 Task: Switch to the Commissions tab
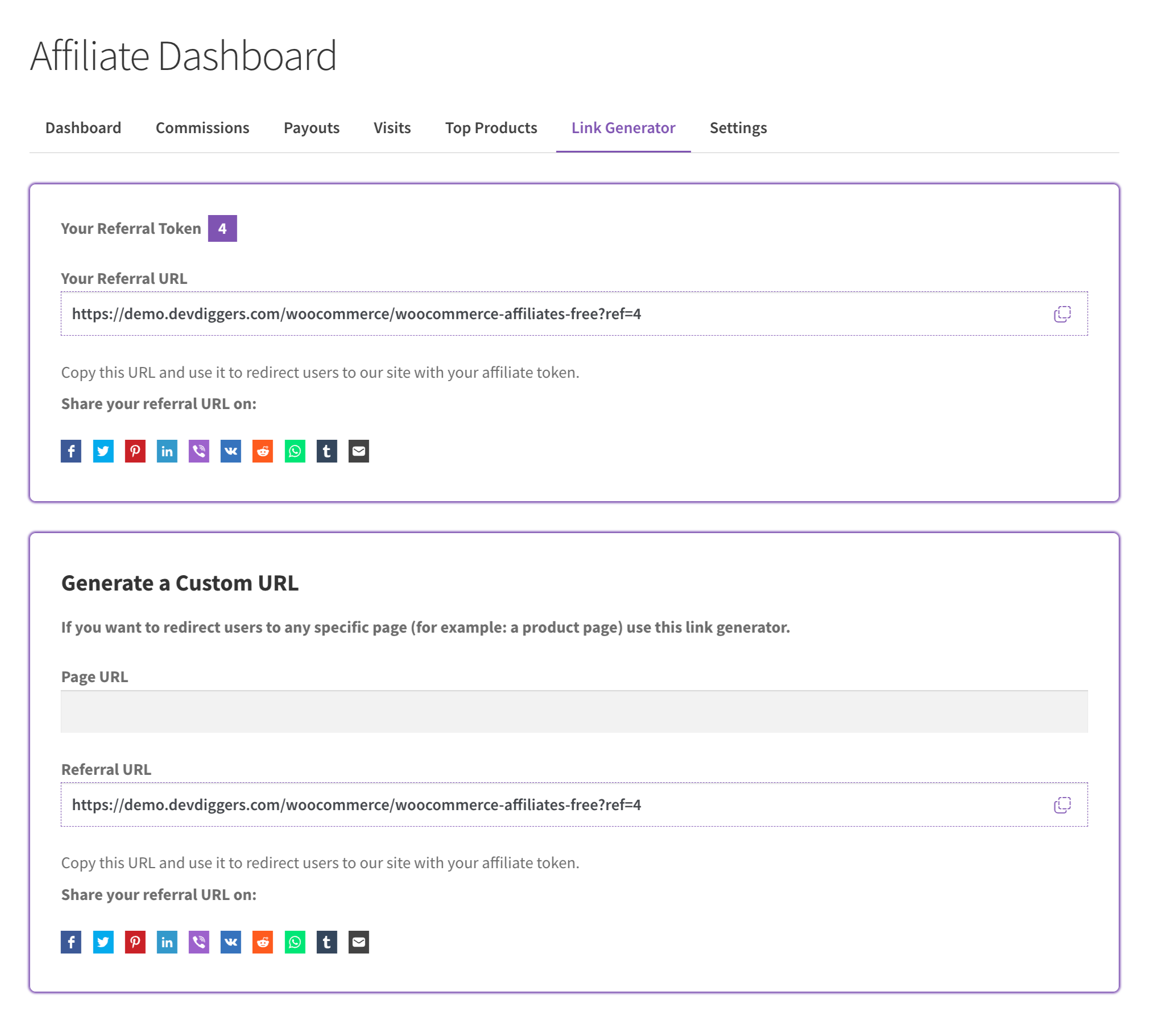[202, 127]
